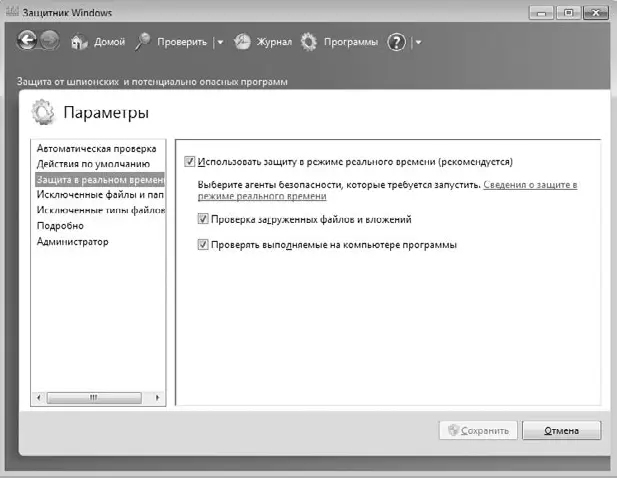Click the gear Programs icon
The image size is (617, 478).
pos(309,42)
